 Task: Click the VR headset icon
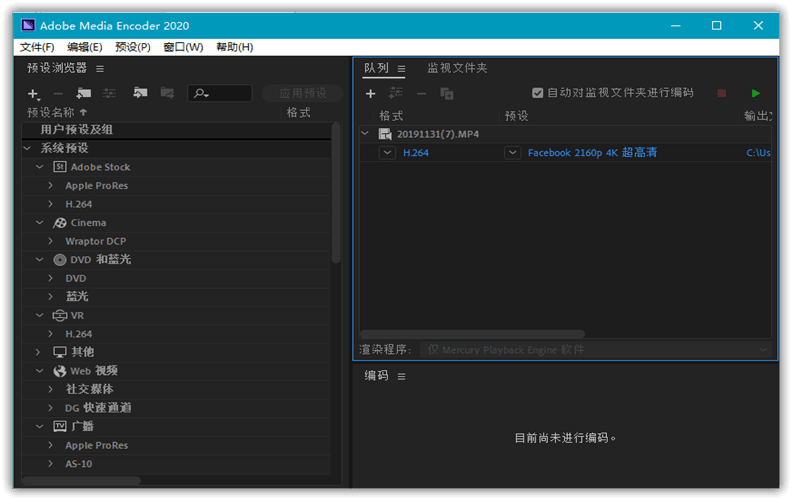click(60, 316)
